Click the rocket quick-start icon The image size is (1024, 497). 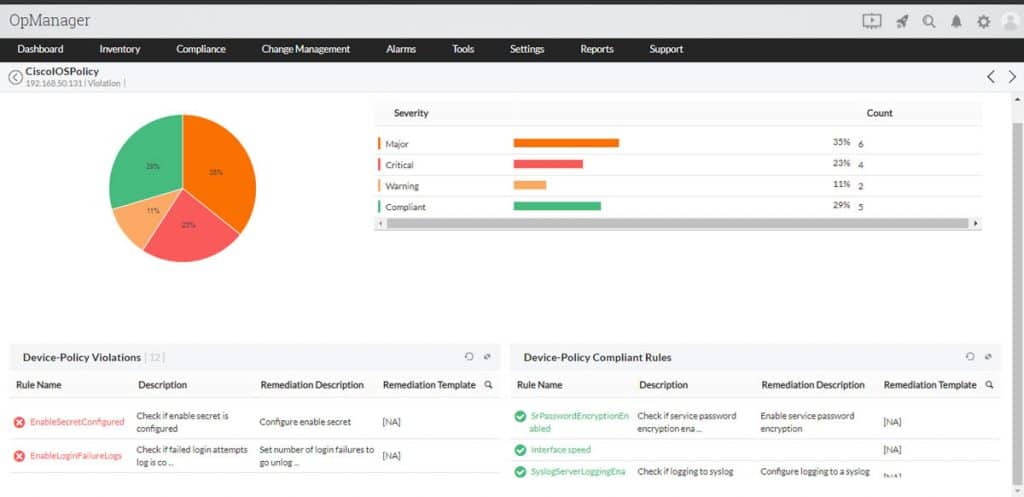pos(902,21)
